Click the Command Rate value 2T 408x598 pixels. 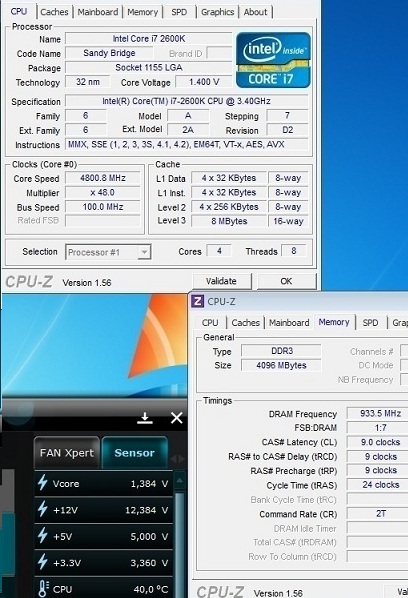pos(377,514)
